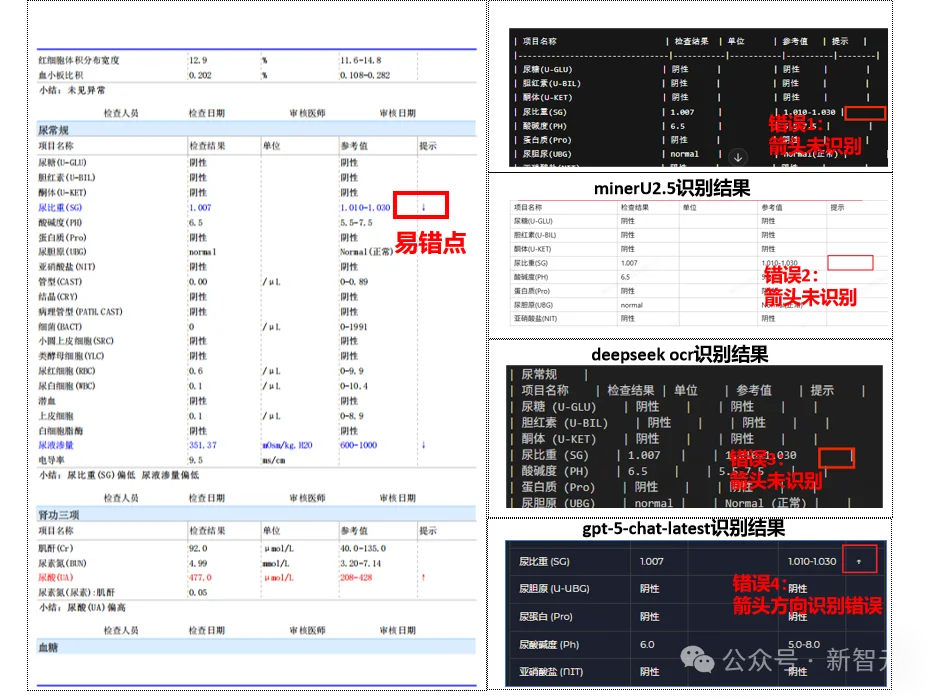Viewport: 932px width, 697px height.
Task: Click the circular scroll-down arrow button
Action: pos(737,157)
